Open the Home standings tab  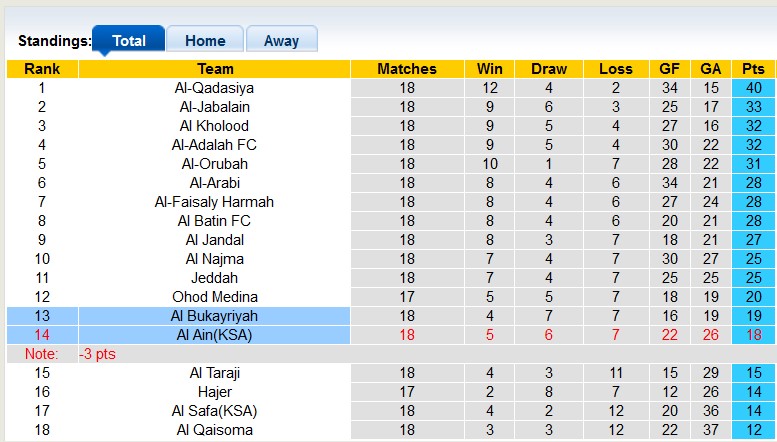[x=205, y=41]
